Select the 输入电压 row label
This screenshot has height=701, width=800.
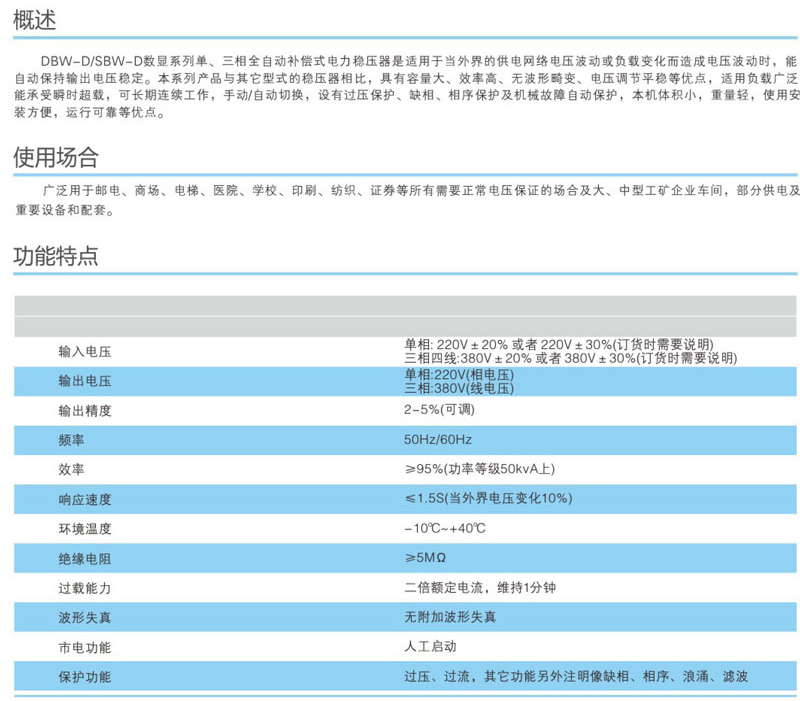(x=85, y=351)
